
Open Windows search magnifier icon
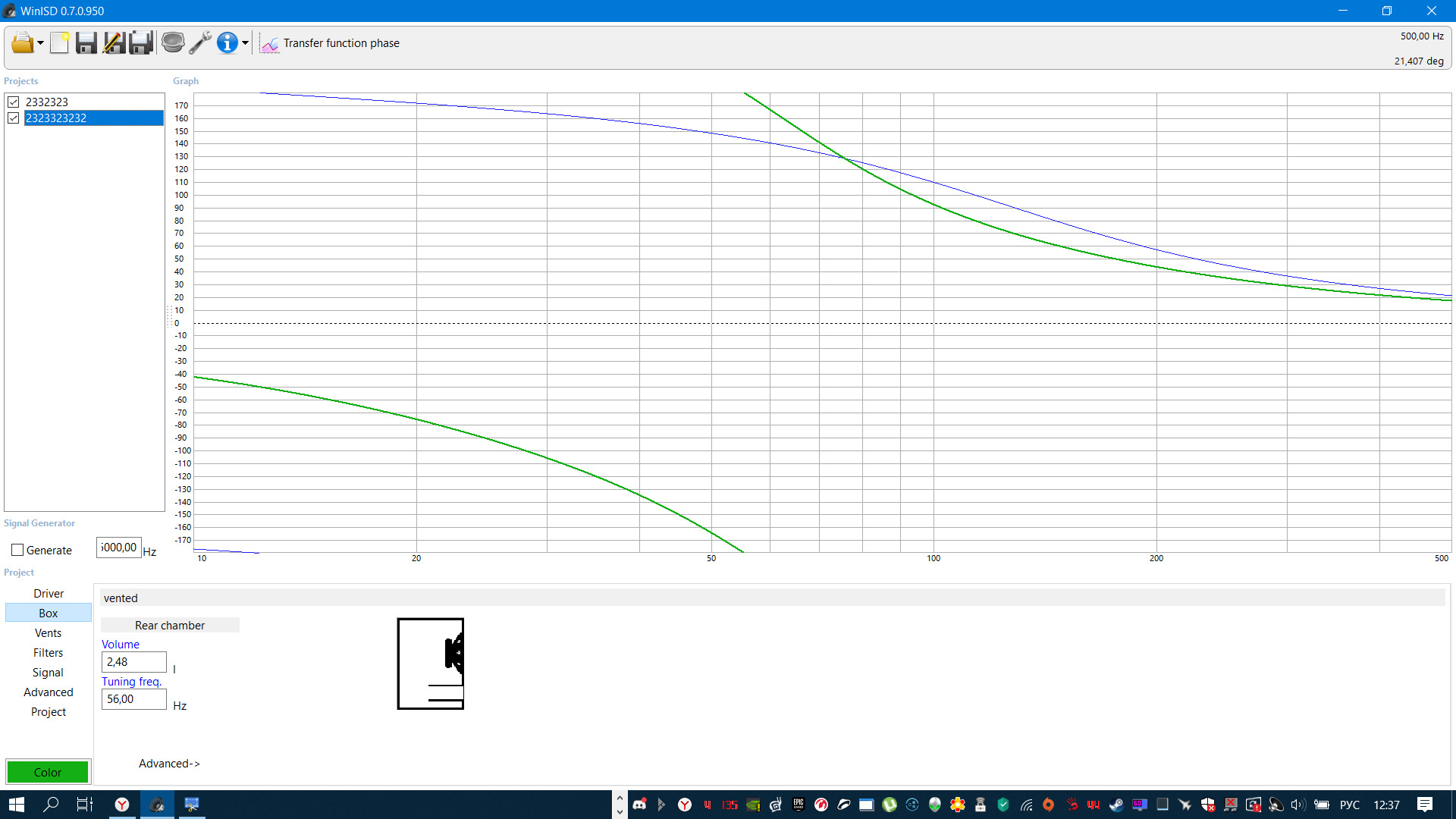(51, 805)
